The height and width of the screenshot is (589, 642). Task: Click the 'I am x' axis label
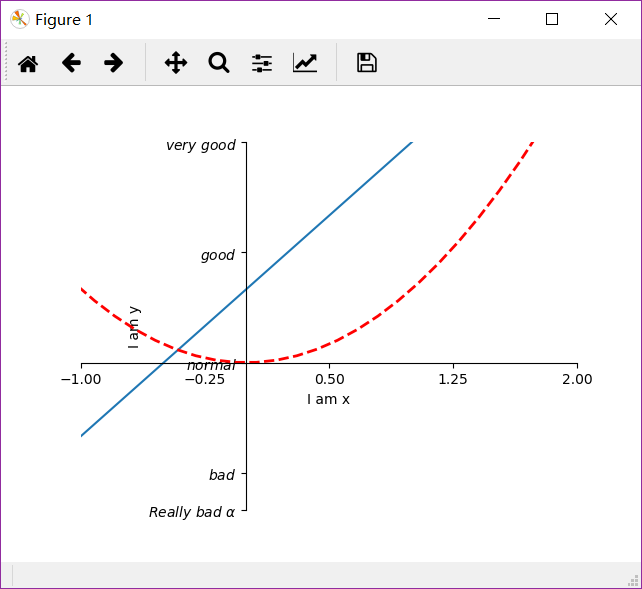coord(328,399)
